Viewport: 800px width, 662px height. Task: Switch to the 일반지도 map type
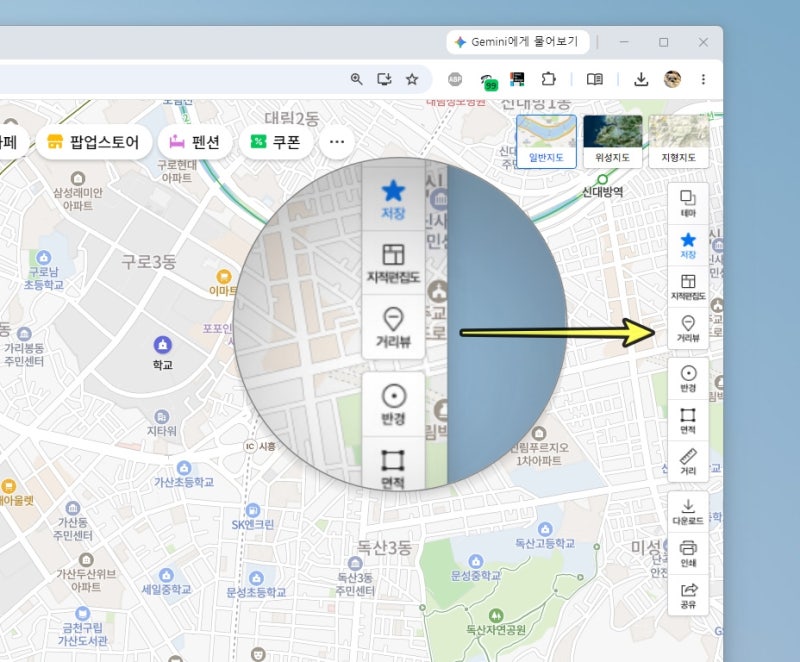click(x=546, y=141)
